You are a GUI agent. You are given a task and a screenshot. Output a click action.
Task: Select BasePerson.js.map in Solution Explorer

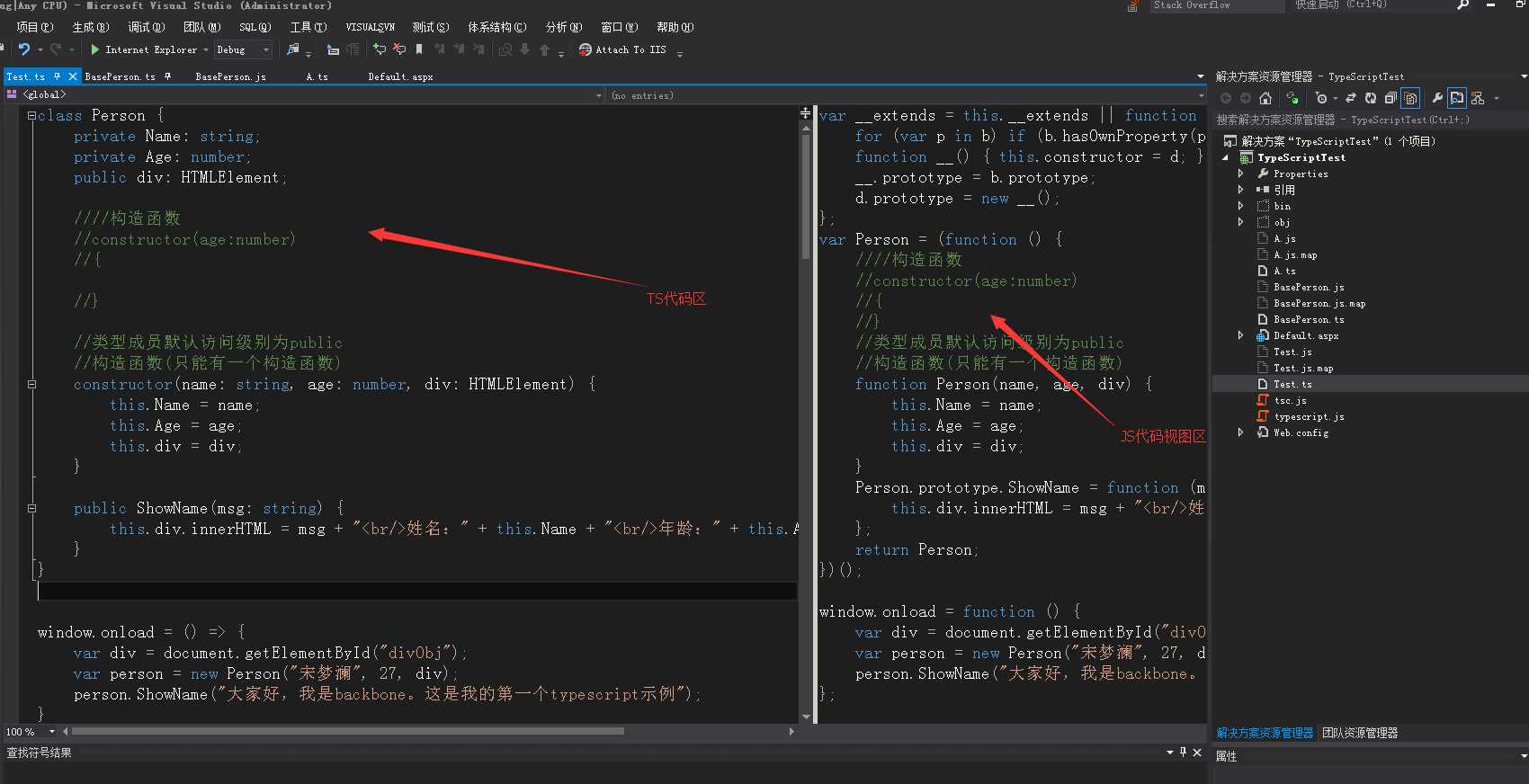[x=1319, y=303]
